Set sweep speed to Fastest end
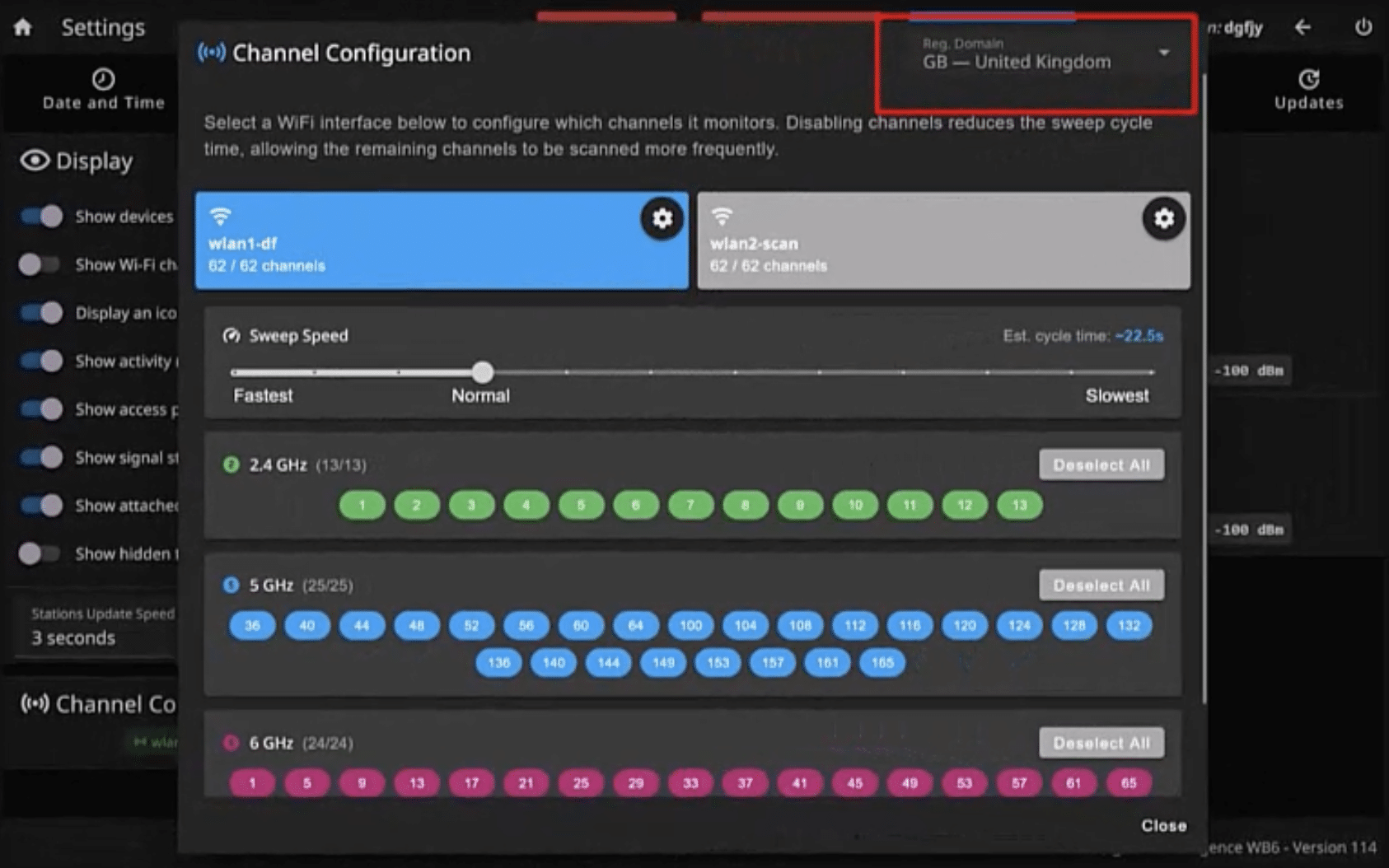The height and width of the screenshot is (868, 1389). [235, 372]
